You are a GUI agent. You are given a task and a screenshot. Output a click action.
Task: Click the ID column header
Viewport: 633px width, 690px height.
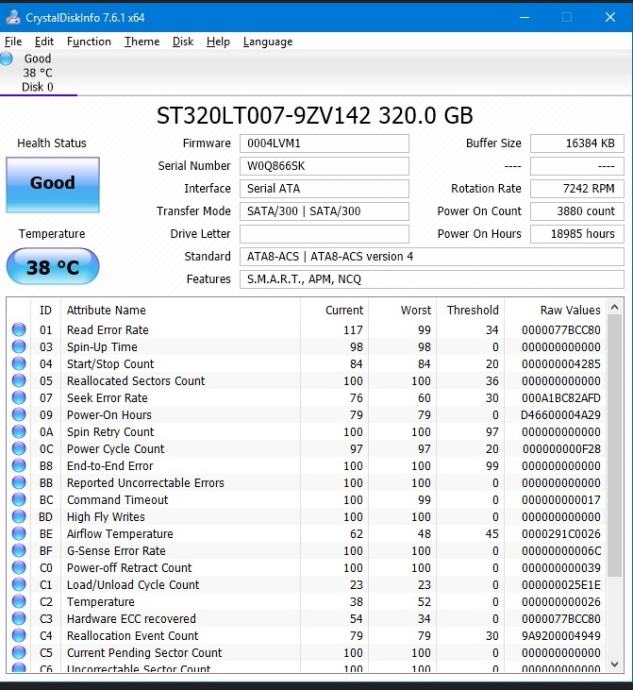click(46, 310)
